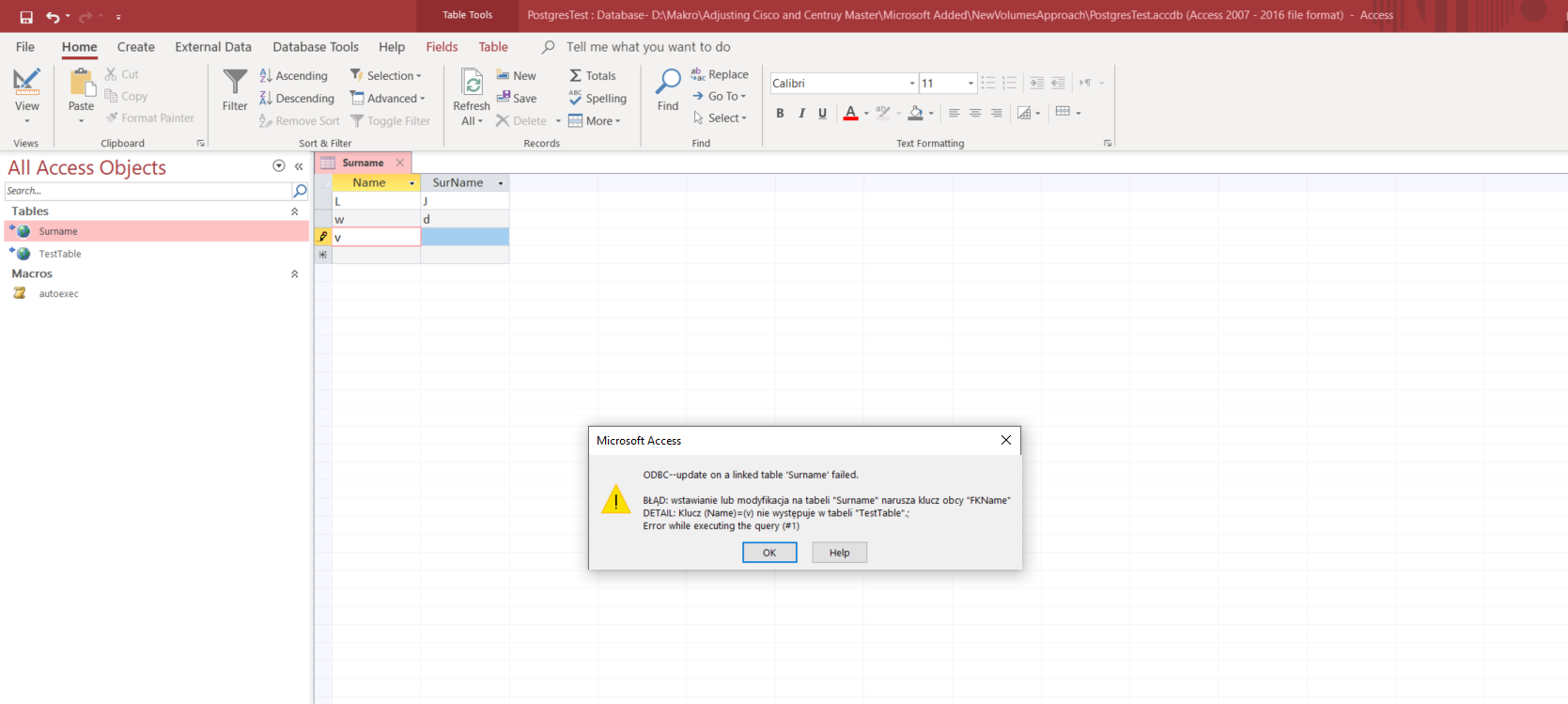Open the Font Color dropdown arrow
Image resolution: width=1568 pixels, height=704 pixels.
(866, 114)
